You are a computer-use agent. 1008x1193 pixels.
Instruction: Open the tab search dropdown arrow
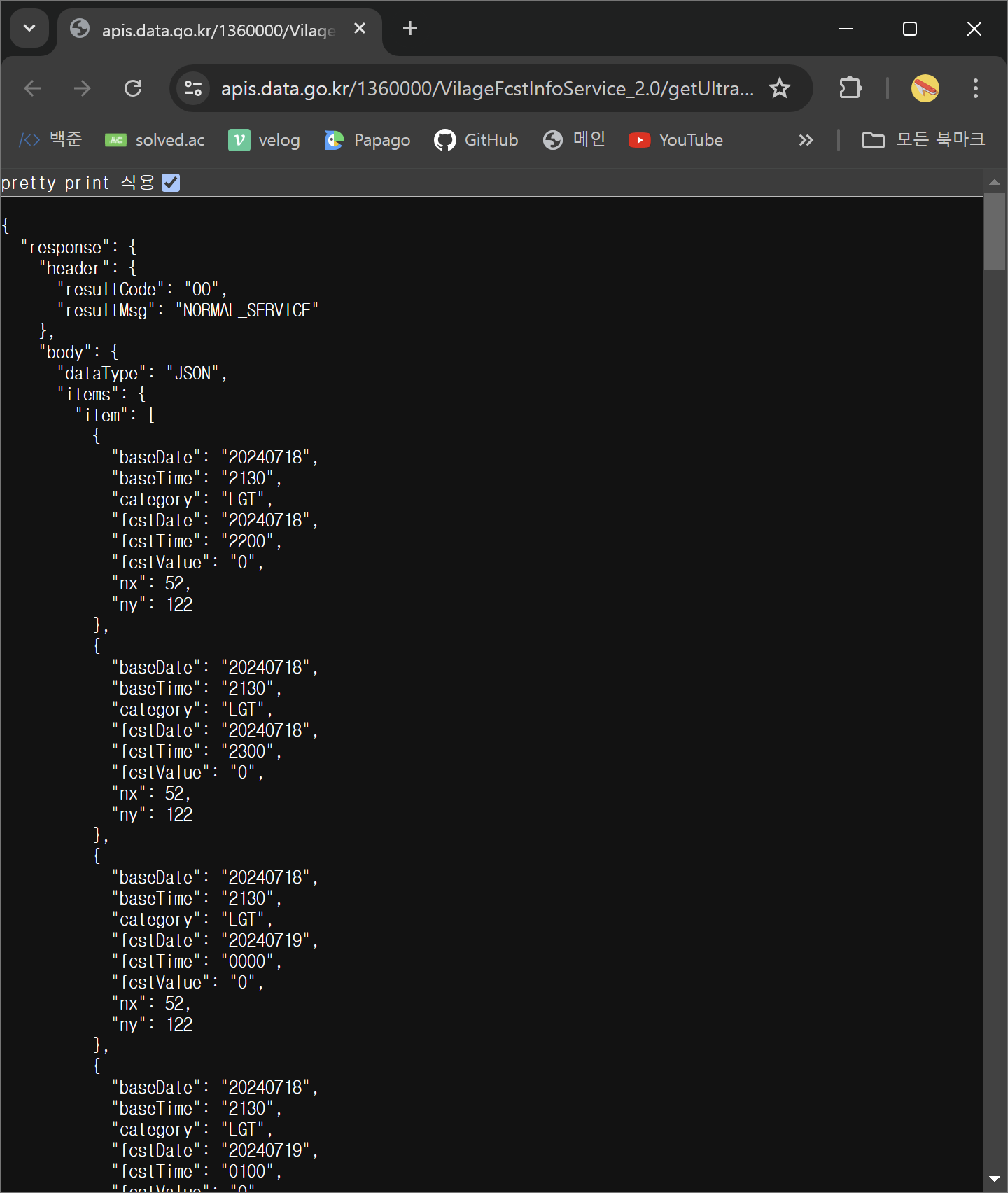click(29, 29)
